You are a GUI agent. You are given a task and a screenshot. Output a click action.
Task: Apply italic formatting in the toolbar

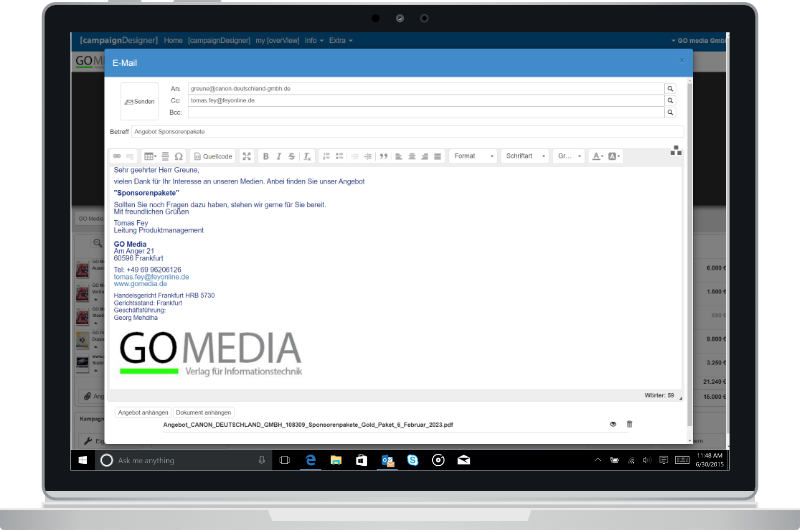click(x=279, y=156)
